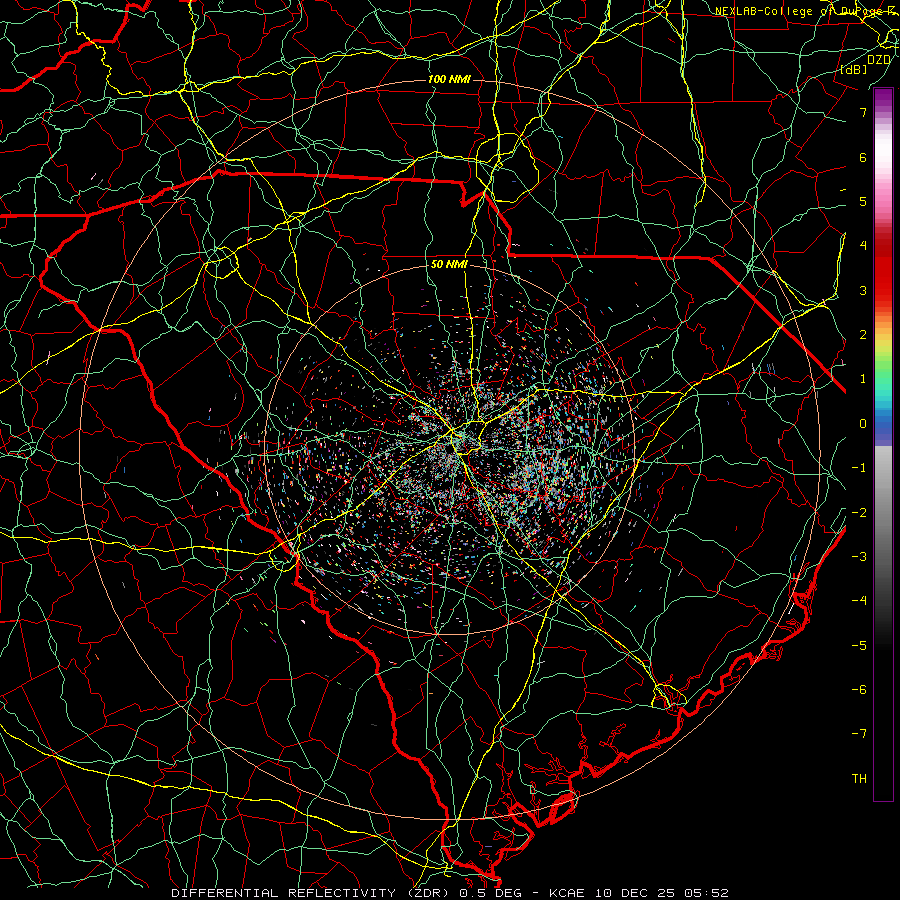The width and height of the screenshot is (900, 900).
Task: Click the NEXLAB-College of DuPage watermark text
Action: [x=807, y=11]
